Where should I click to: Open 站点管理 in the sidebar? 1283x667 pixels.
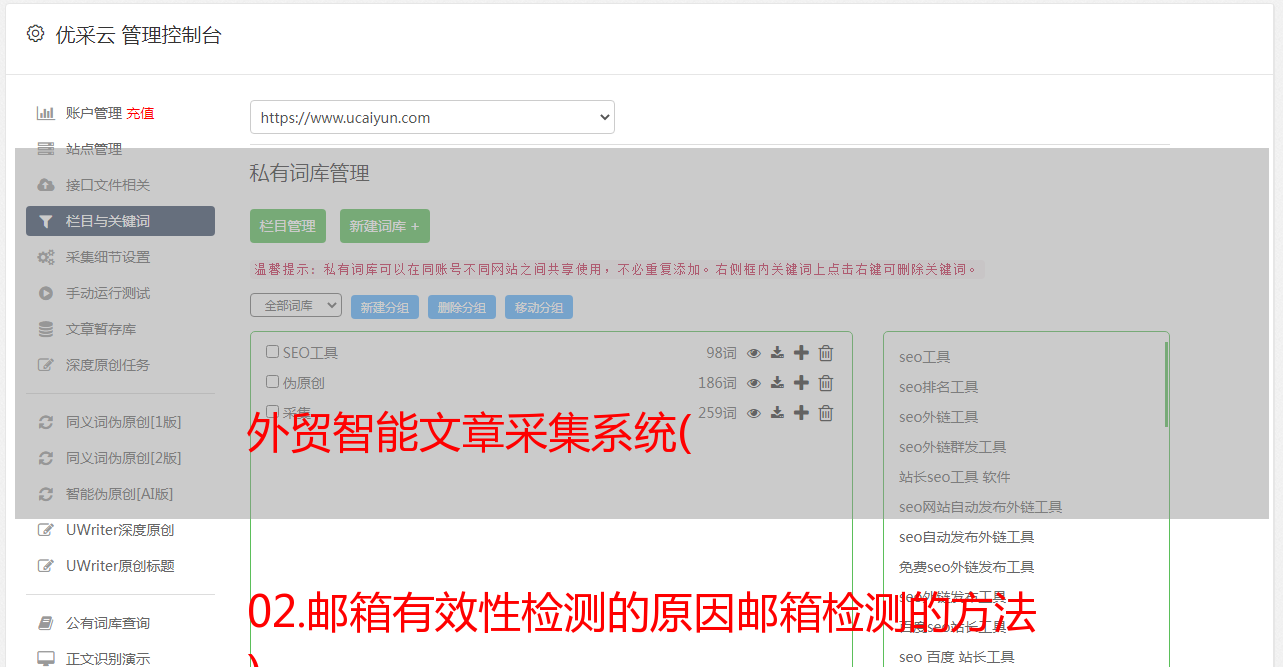(x=94, y=149)
